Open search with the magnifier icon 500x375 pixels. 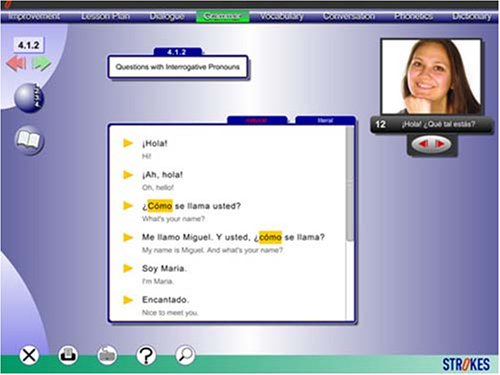click(185, 355)
